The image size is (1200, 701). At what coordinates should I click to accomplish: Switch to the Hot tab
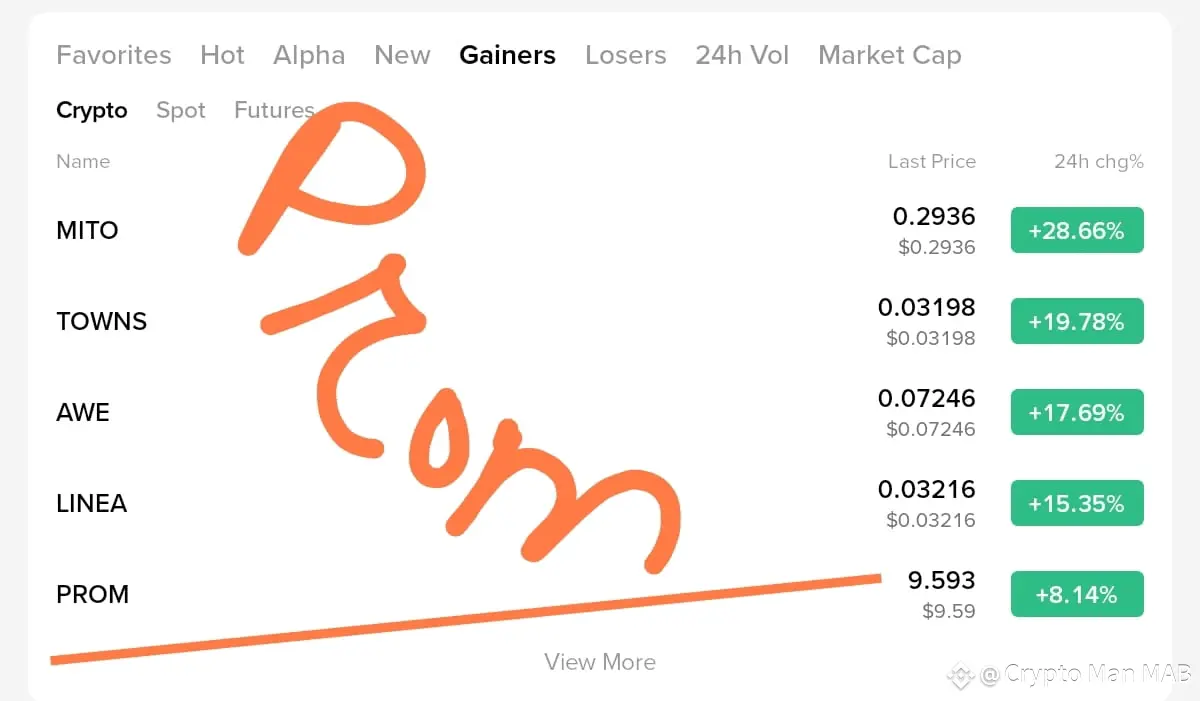[222, 55]
